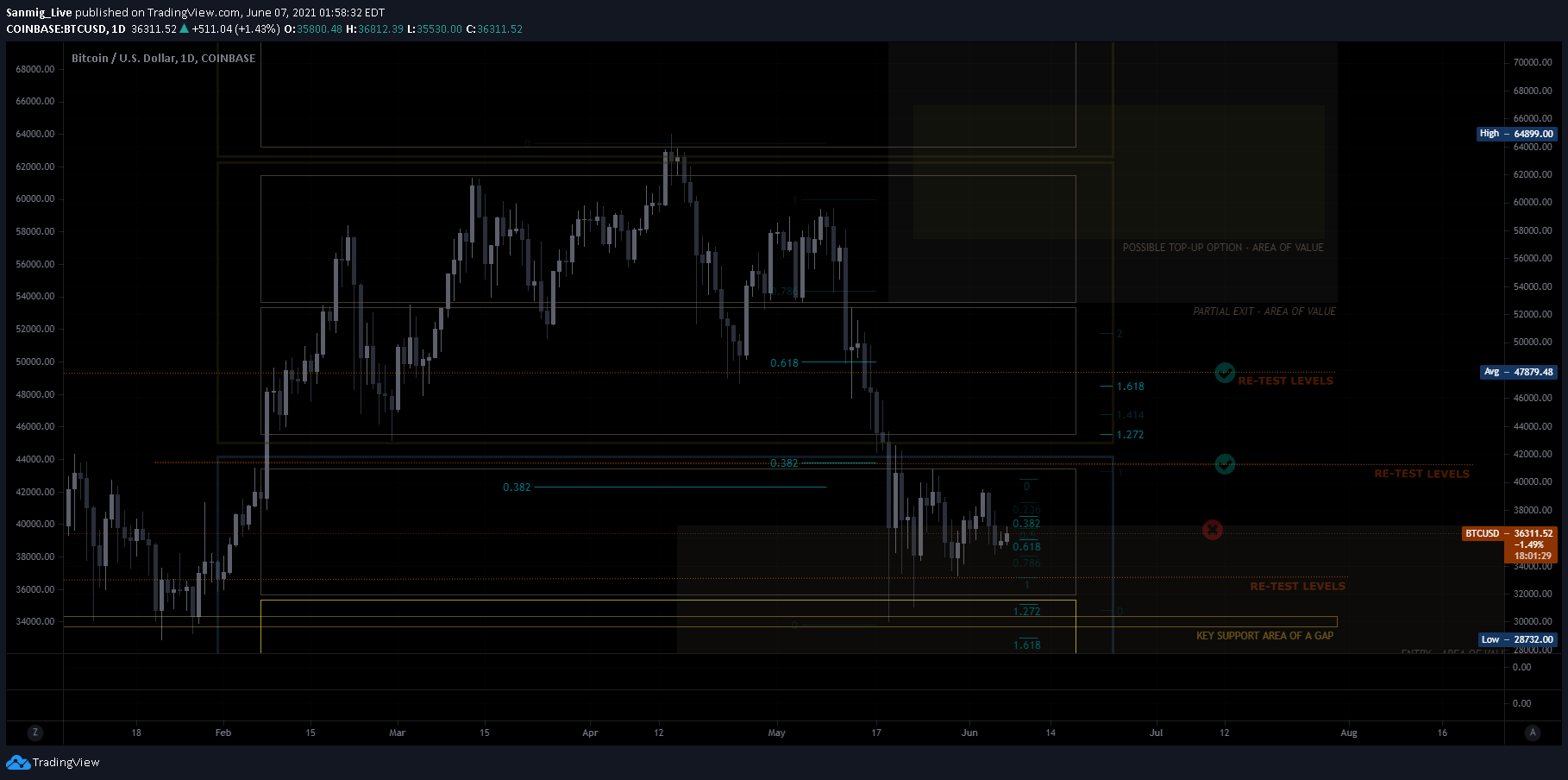This screenshot has width=1568, height=780.
Task: Select the KEY SUPPORT AREA OF A GAP label
Action: point(1264,636)
